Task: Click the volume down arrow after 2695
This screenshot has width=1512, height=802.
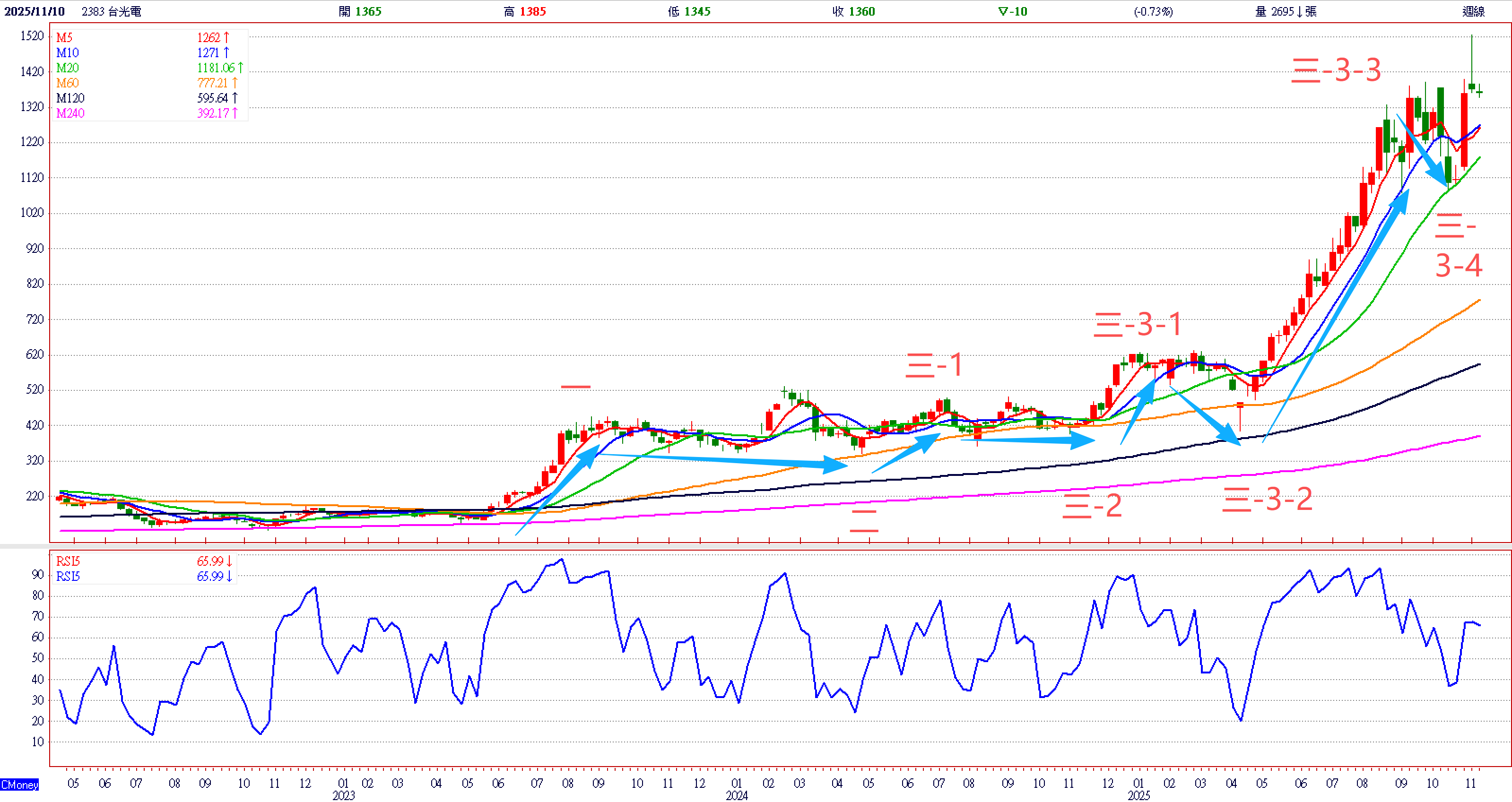Action: 1300,11
